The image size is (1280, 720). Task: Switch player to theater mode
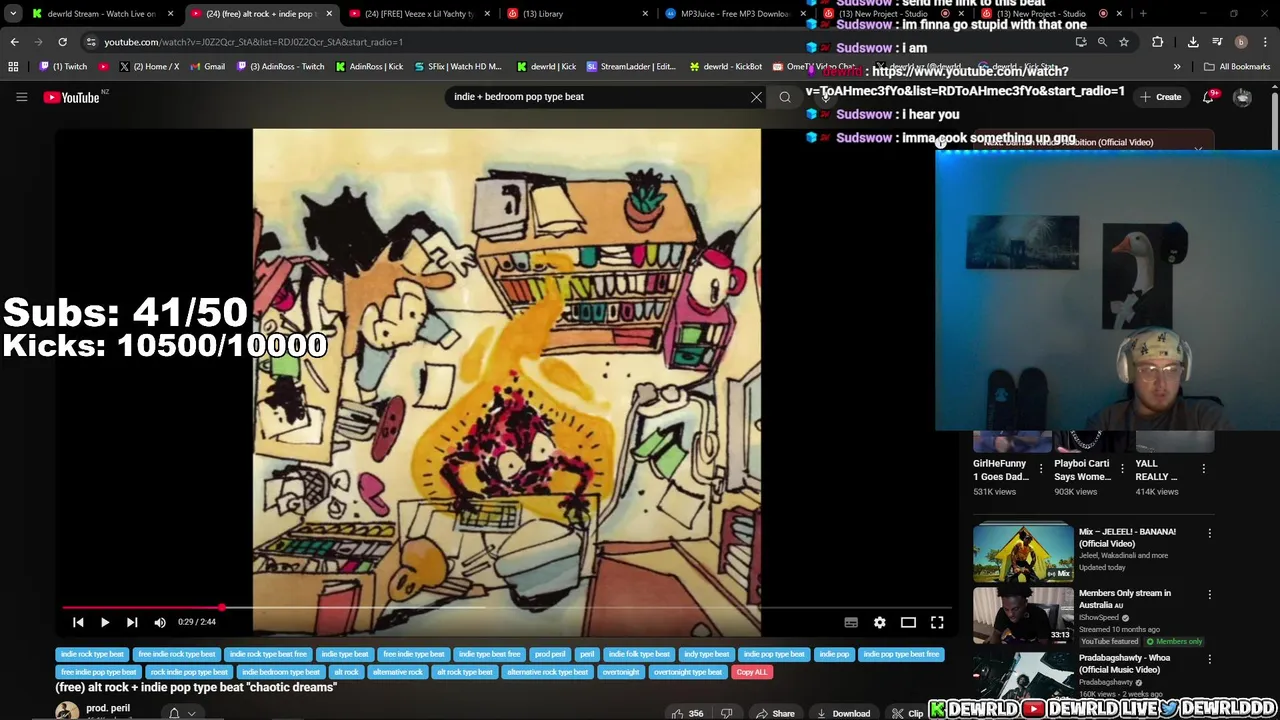[908, 622]
